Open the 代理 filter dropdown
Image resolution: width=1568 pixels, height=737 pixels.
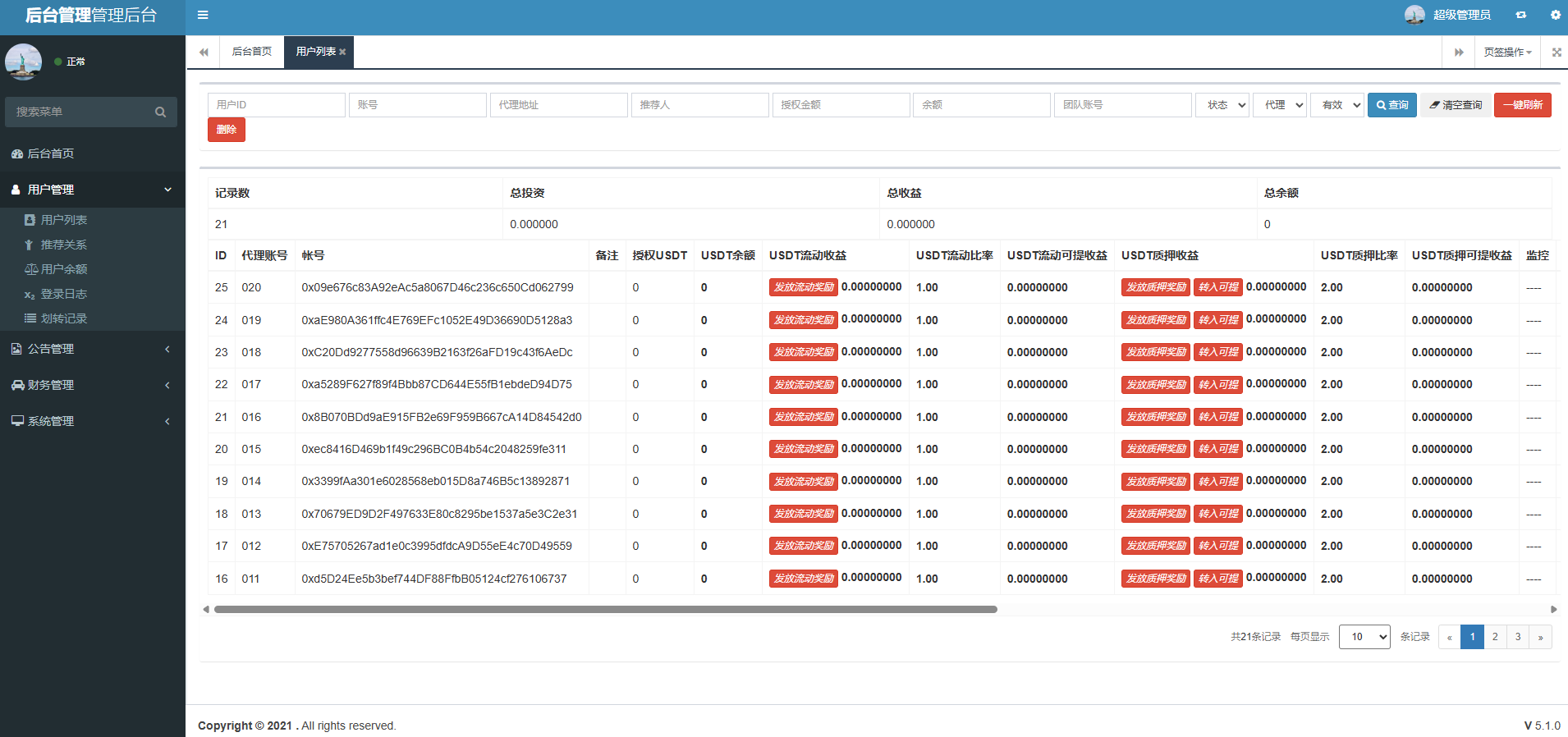click(1279, 105)
